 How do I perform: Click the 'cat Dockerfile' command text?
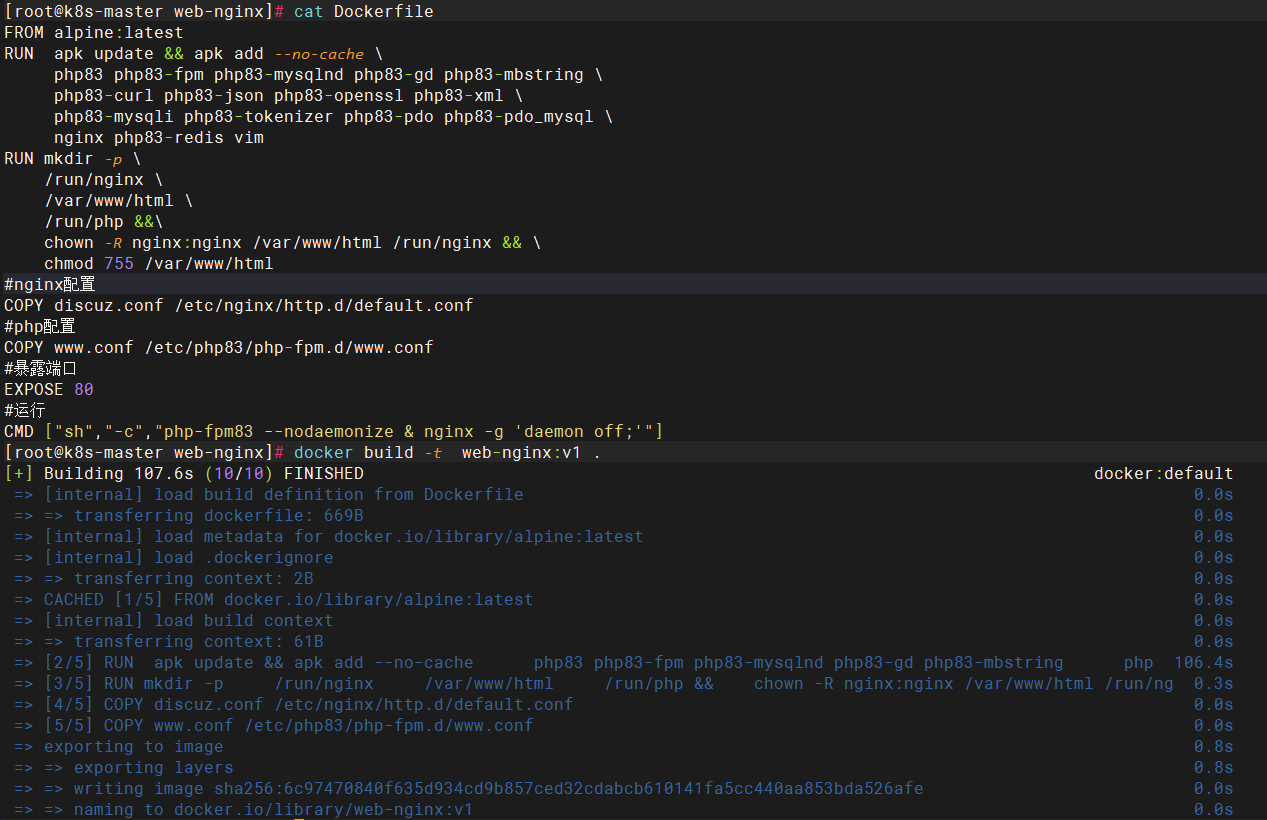(x=364, y=11)
